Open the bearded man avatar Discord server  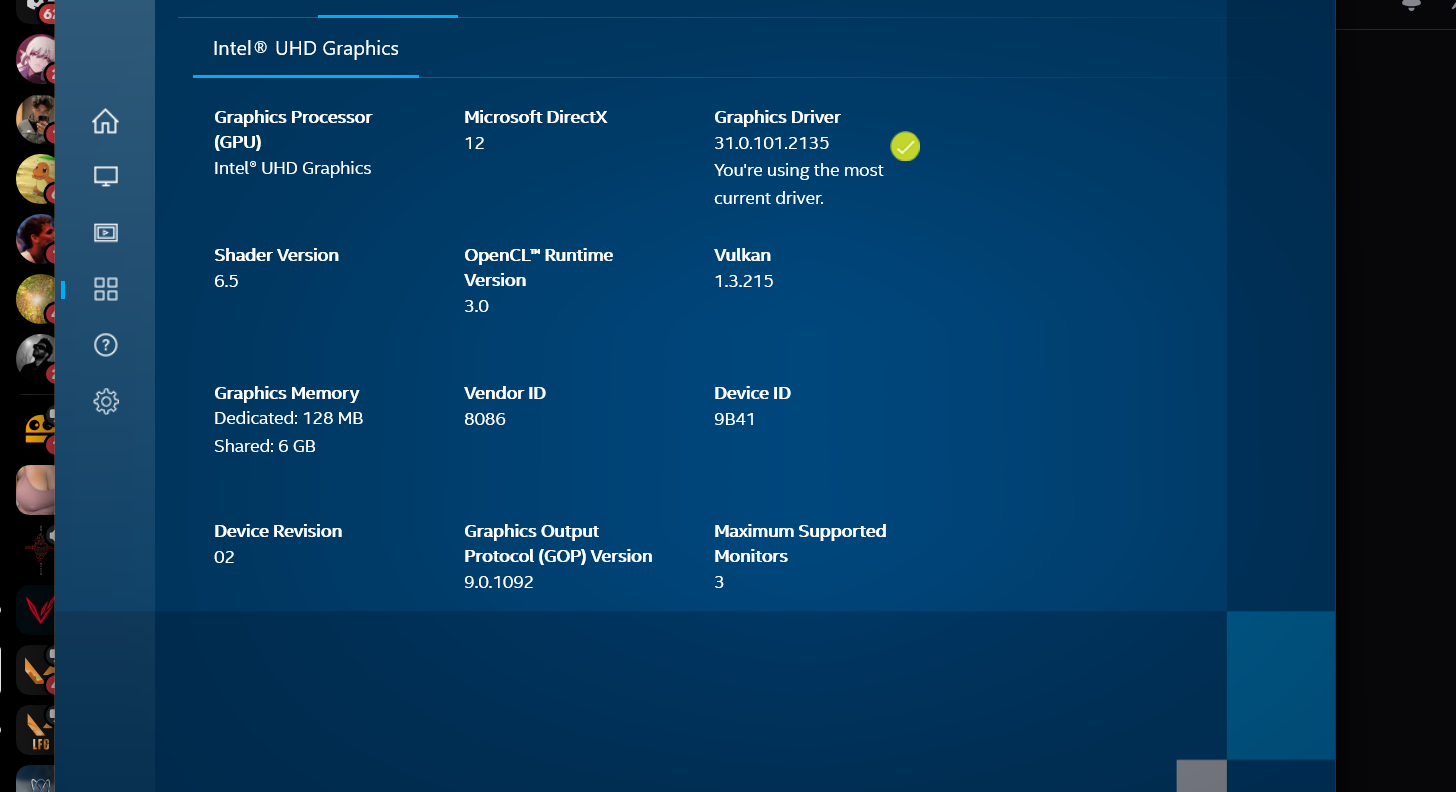[36, 239]
